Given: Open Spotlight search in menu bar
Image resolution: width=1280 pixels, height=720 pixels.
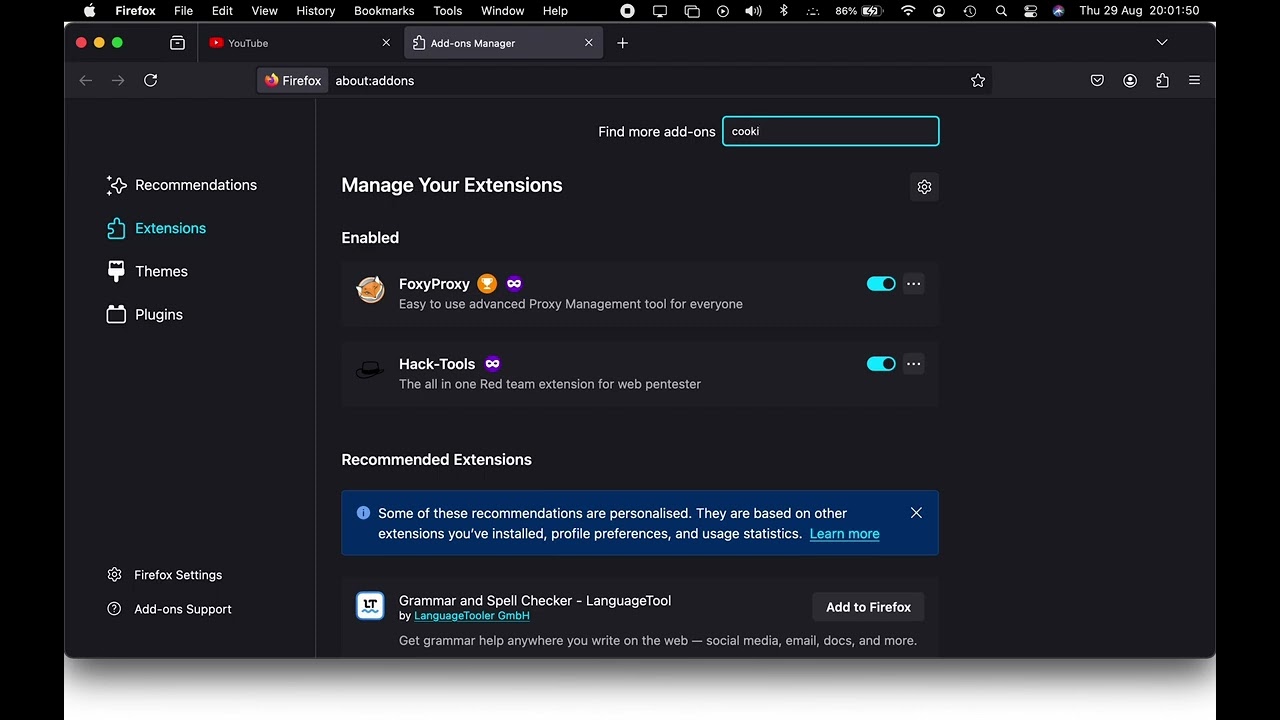Looking at the screenshot, I should (x=1001, y=11).
